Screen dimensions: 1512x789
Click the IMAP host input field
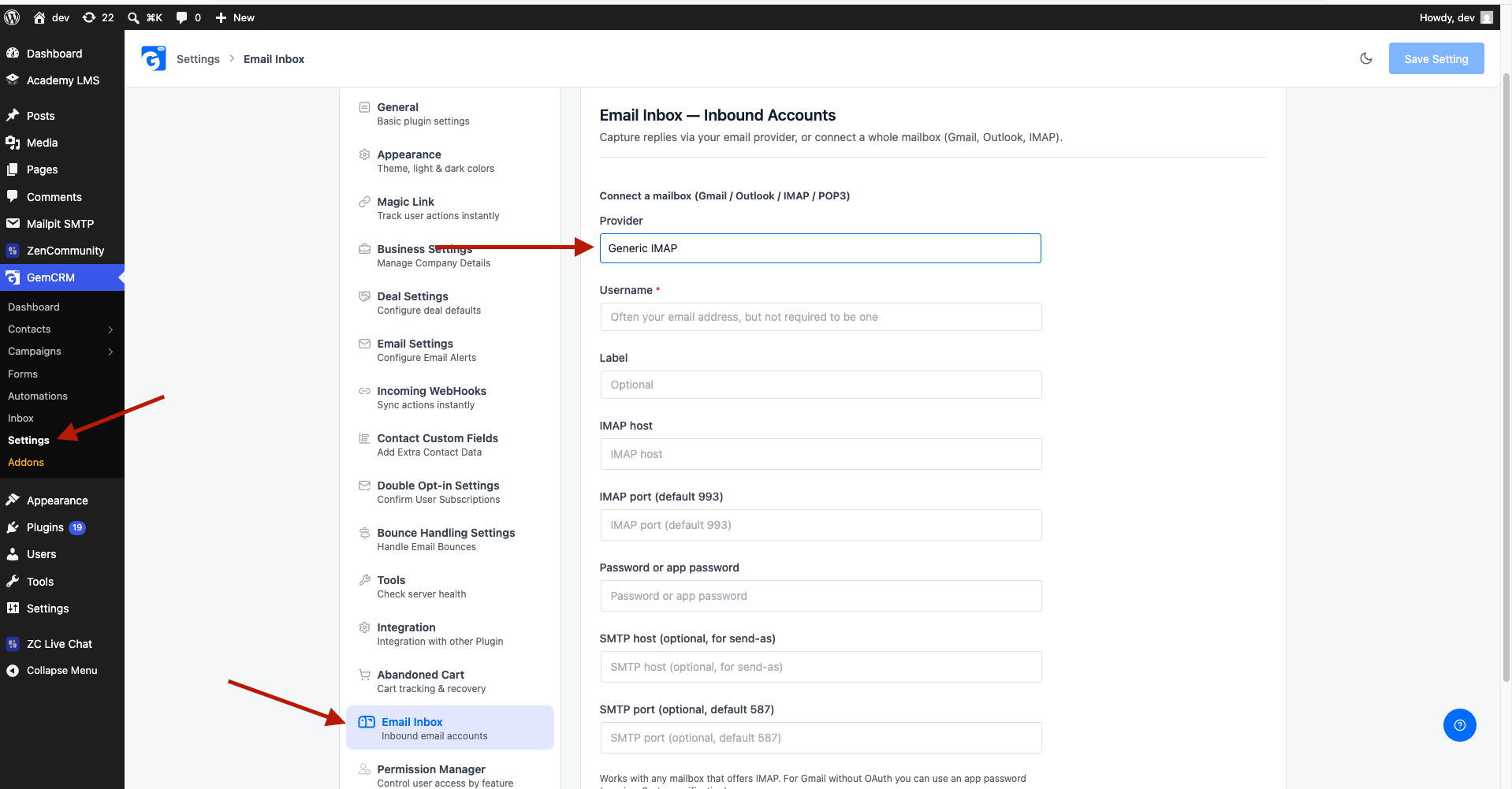tap(820, 454)
